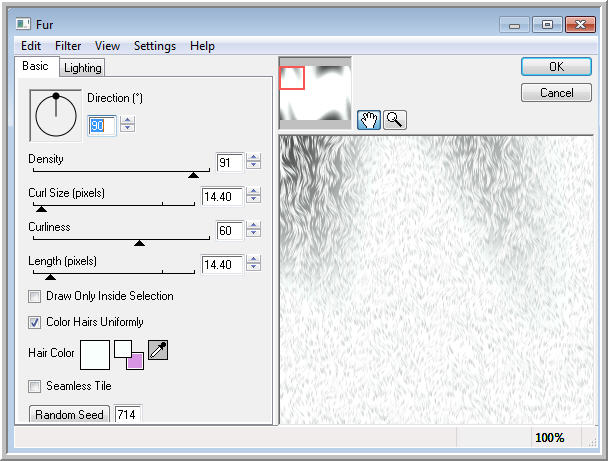Image resolution: width=608 pixels, height=461 pixels.
Task: Choose the purple background color square
Action: pos(136,361)
